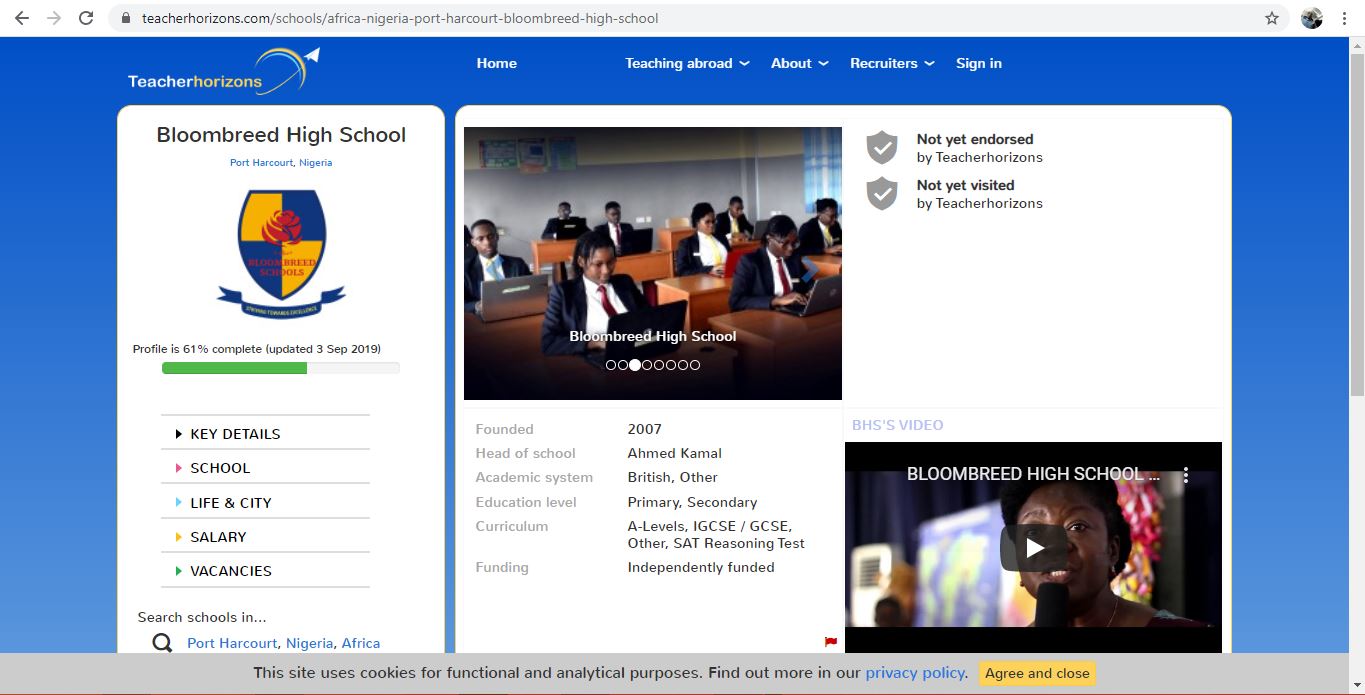Click the Teacherhorizons logo

click(x=223, y=72)
